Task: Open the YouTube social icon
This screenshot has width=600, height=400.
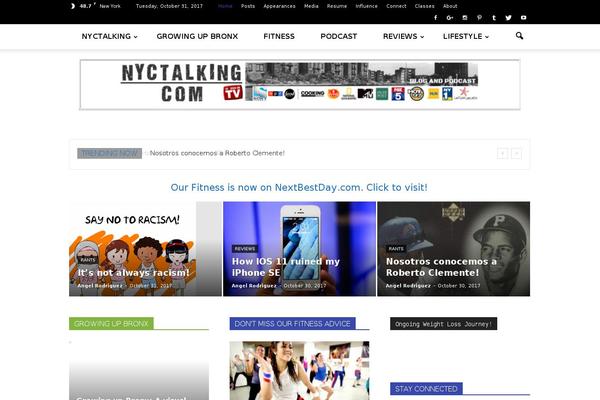Action: click(523, 18)
